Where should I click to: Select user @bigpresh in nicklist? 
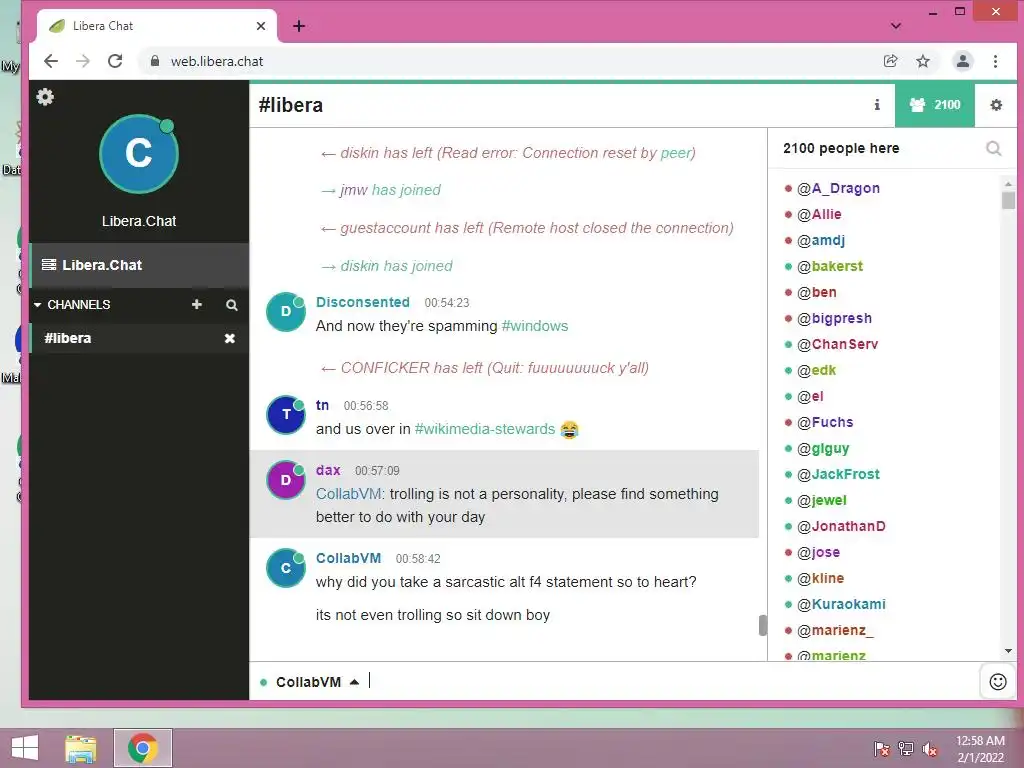coord(834,319)
